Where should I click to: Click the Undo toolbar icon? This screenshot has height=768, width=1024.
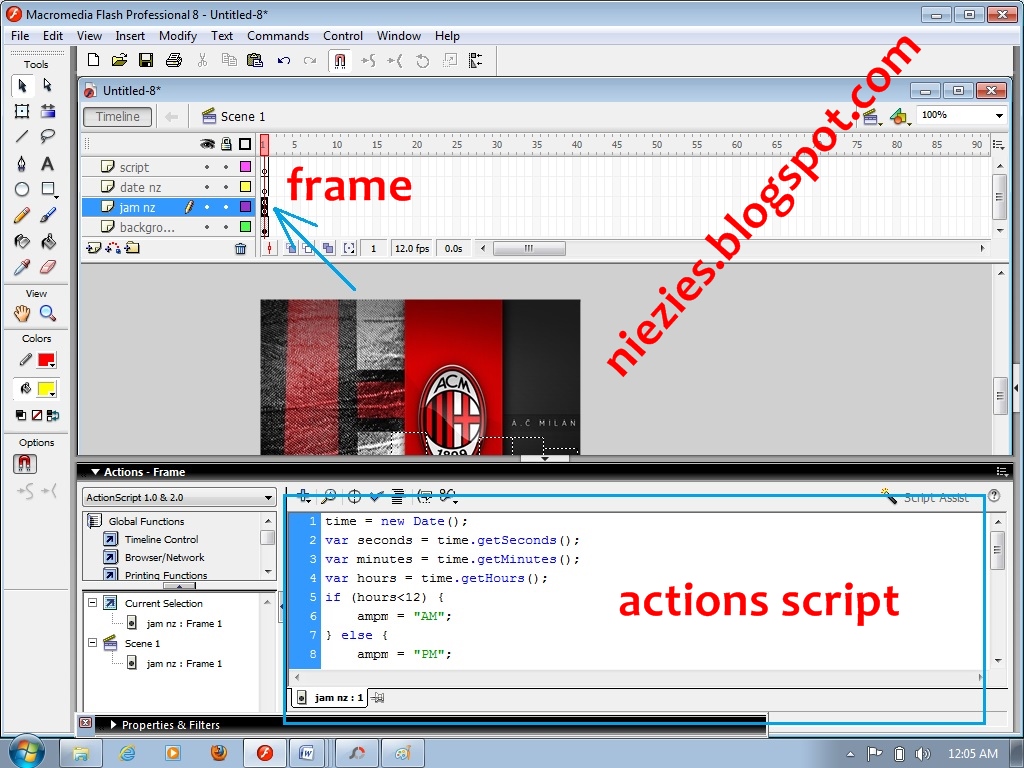coord(283,61)
